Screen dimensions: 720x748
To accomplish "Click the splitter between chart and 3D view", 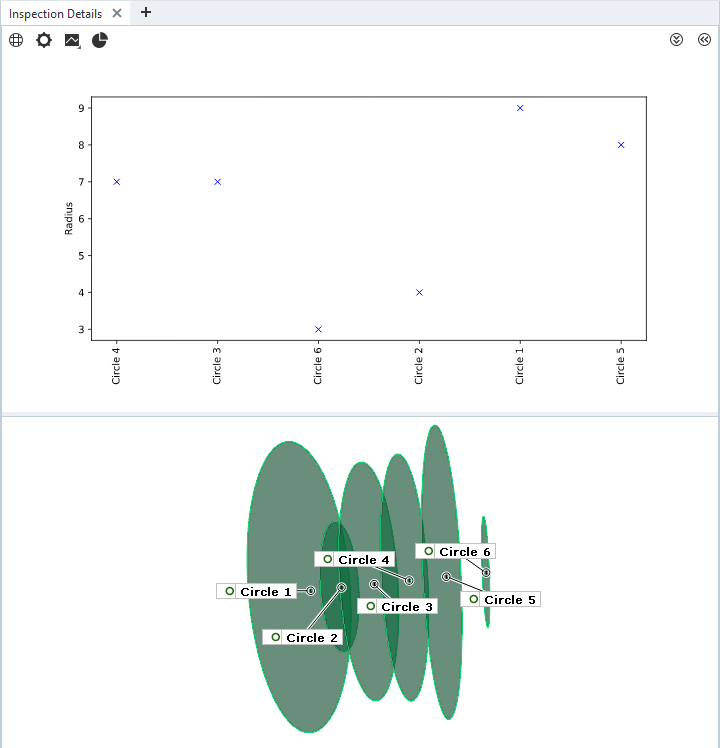I will coord(360,413).
